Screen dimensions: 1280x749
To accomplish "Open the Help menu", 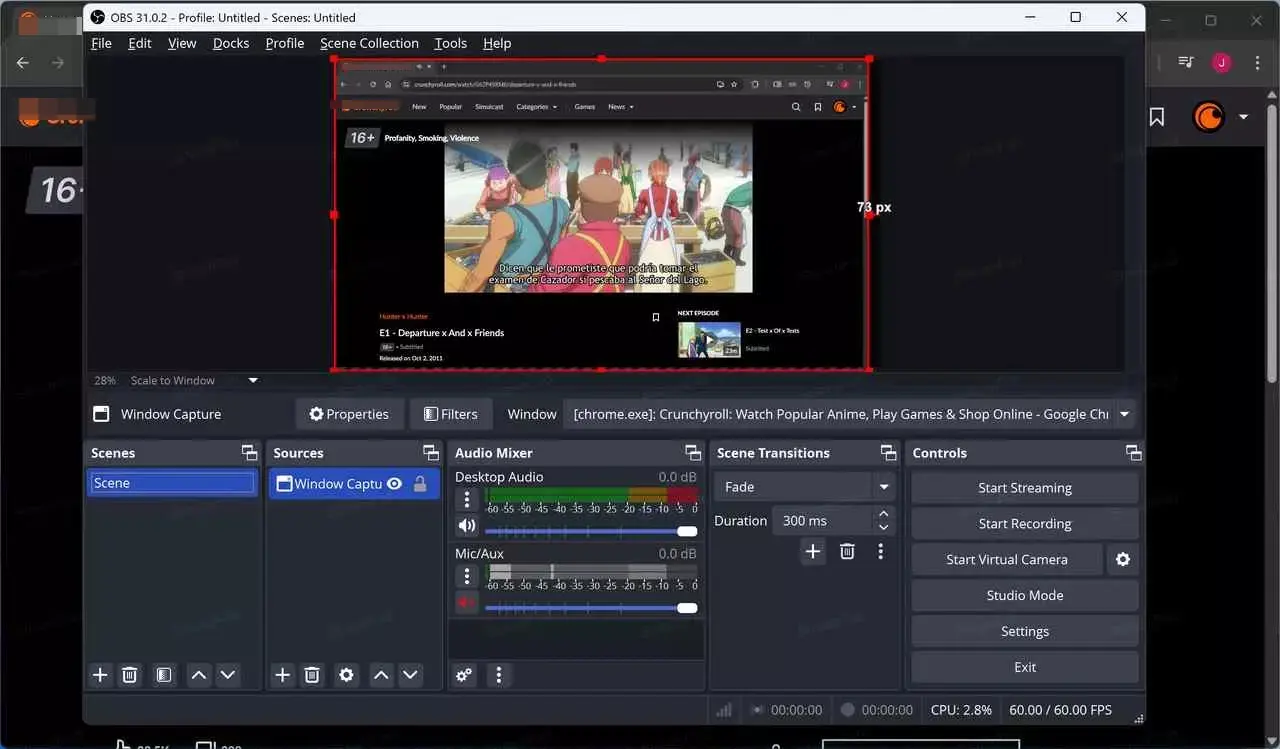I will pyautogui.click(x=497, y=43).
